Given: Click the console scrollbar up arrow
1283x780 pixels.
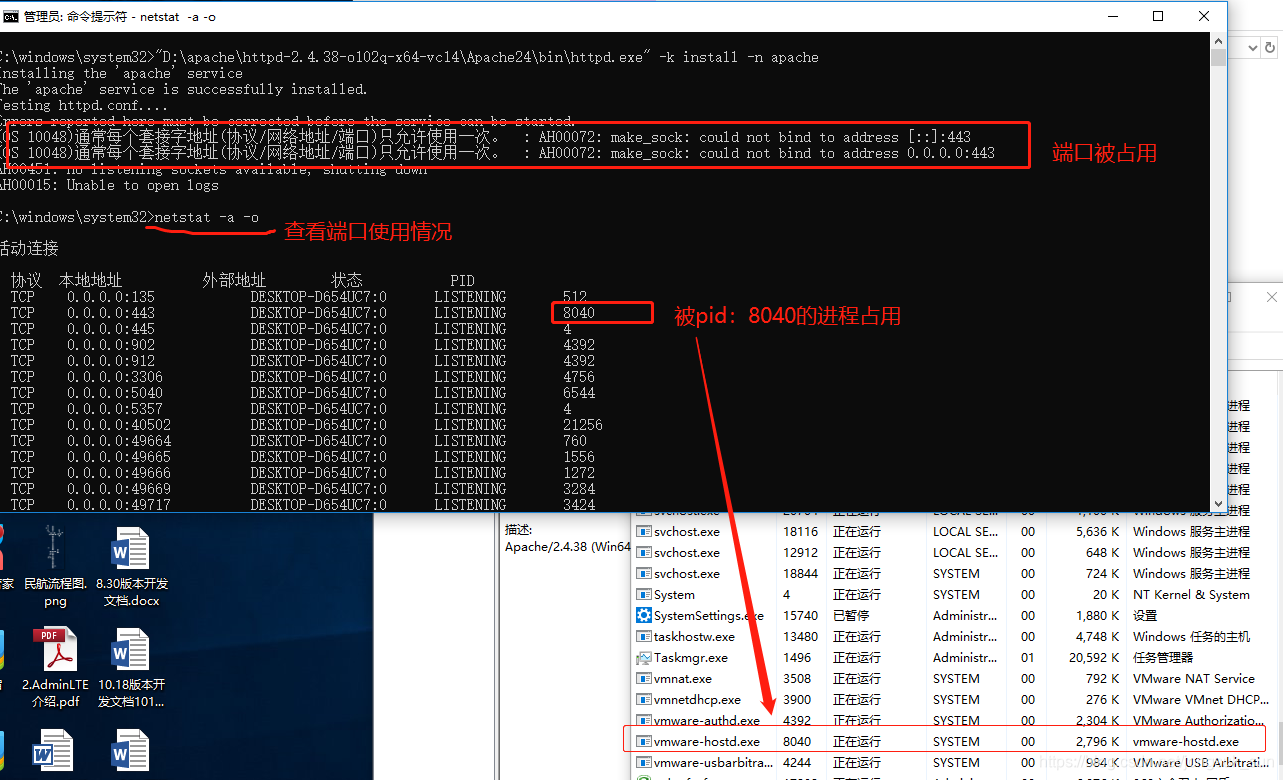Looking at the screenshot, I should click(1217, 41).
